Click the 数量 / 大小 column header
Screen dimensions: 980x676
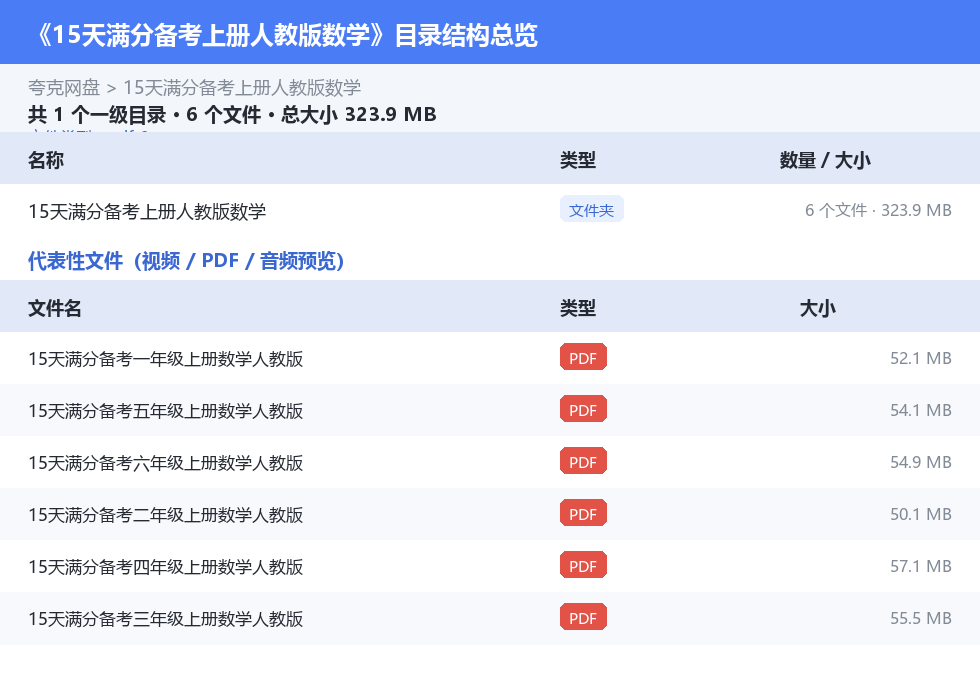[825, 160]
